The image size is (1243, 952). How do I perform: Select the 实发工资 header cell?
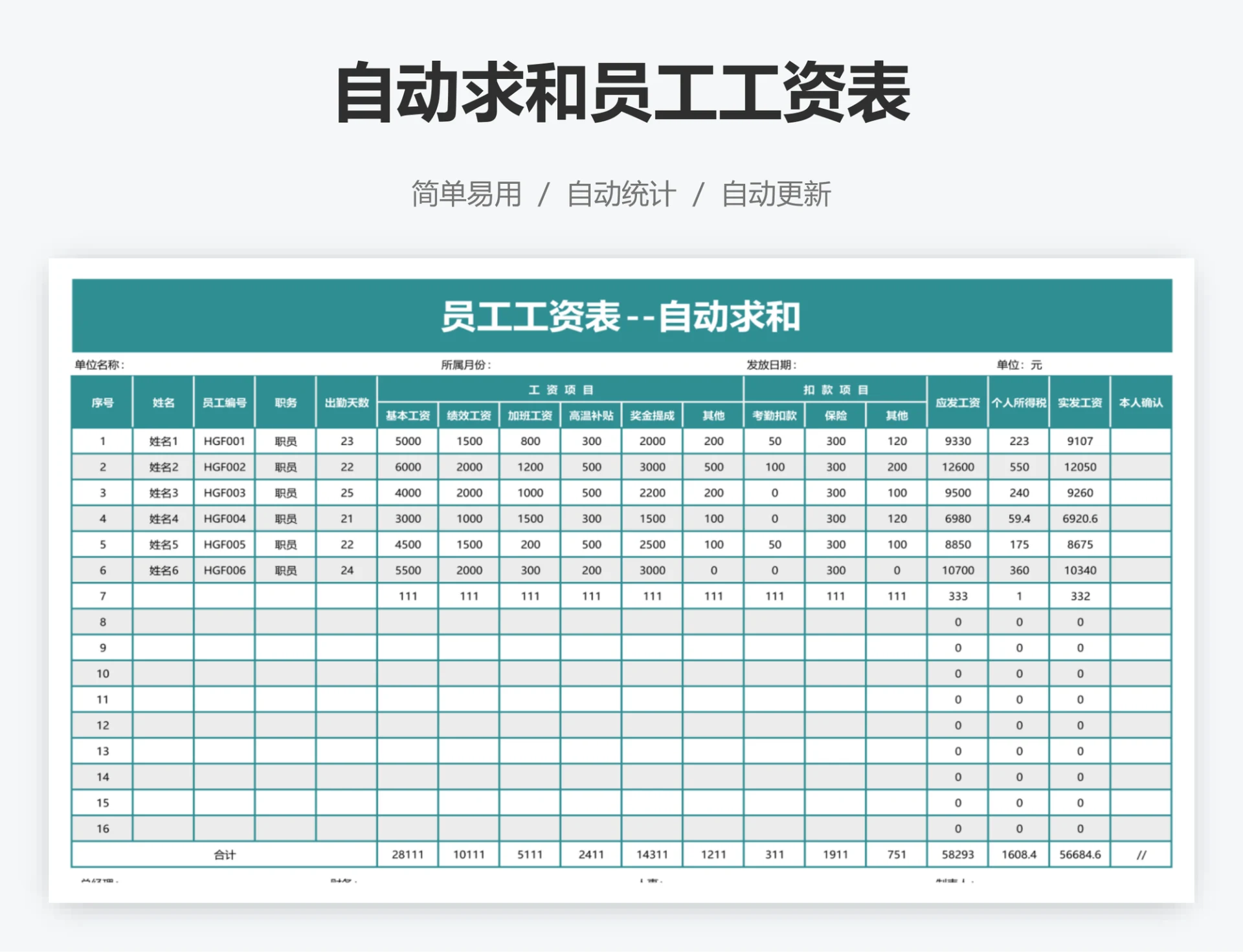[x=1079, y=403]
